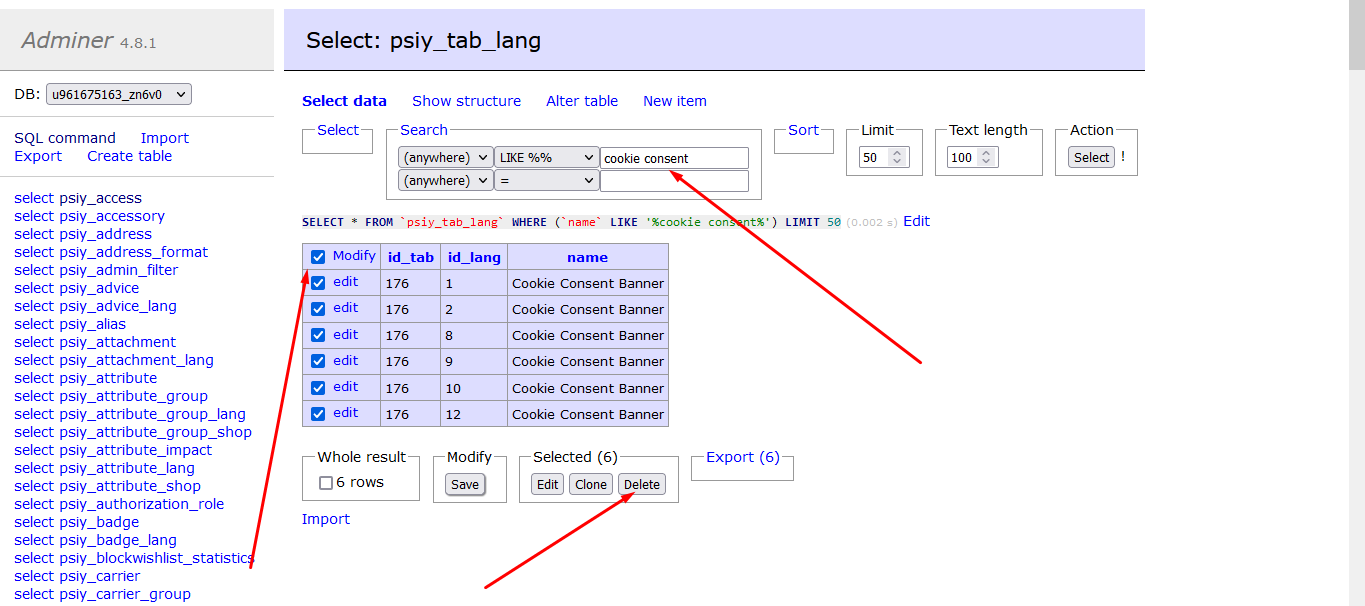Open the Alter table page

coord(582,101)
